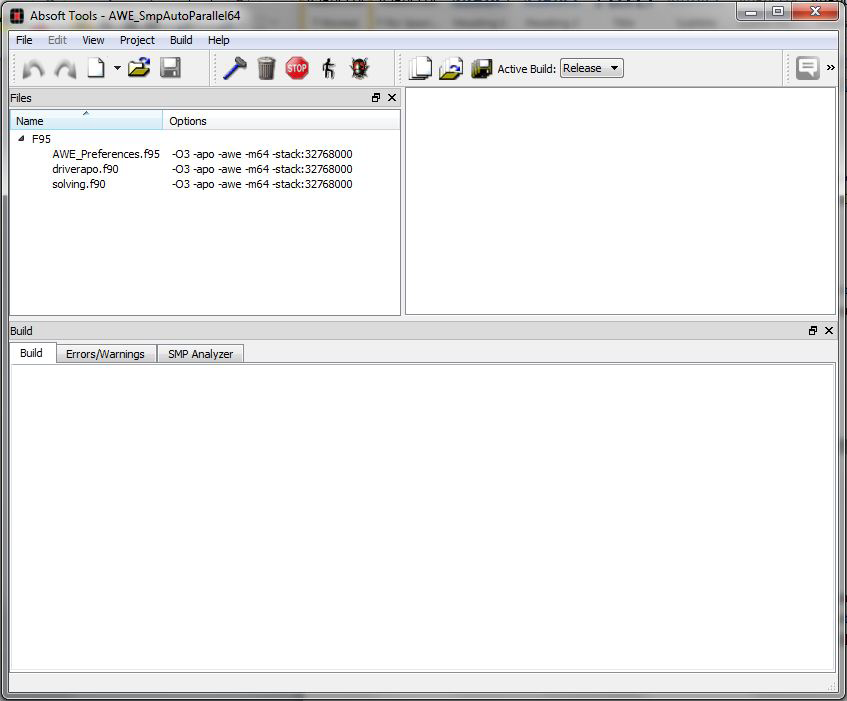Click the window resize grip corner

coord(831,686)
